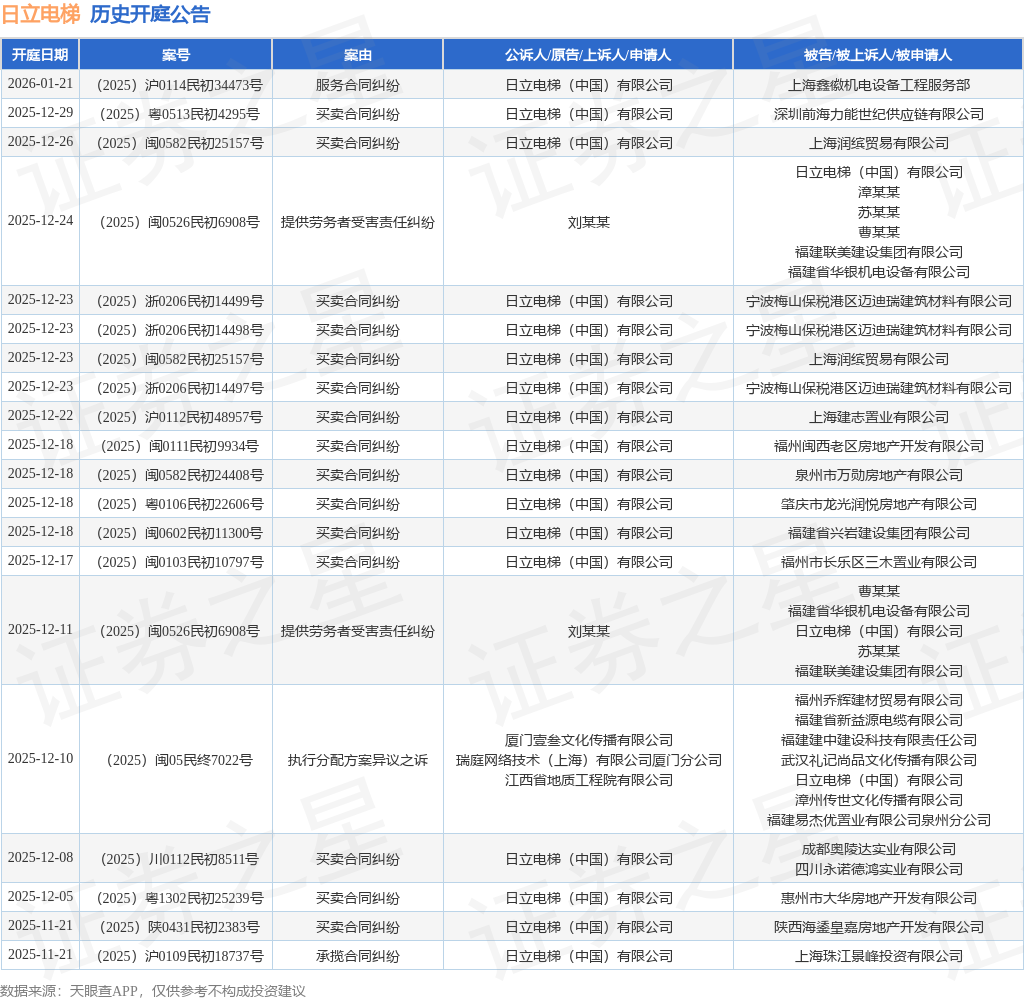Click defendant 上海珠江景峰投资有限公司
Screen dimensions: 1024x1000
point(878,957)
